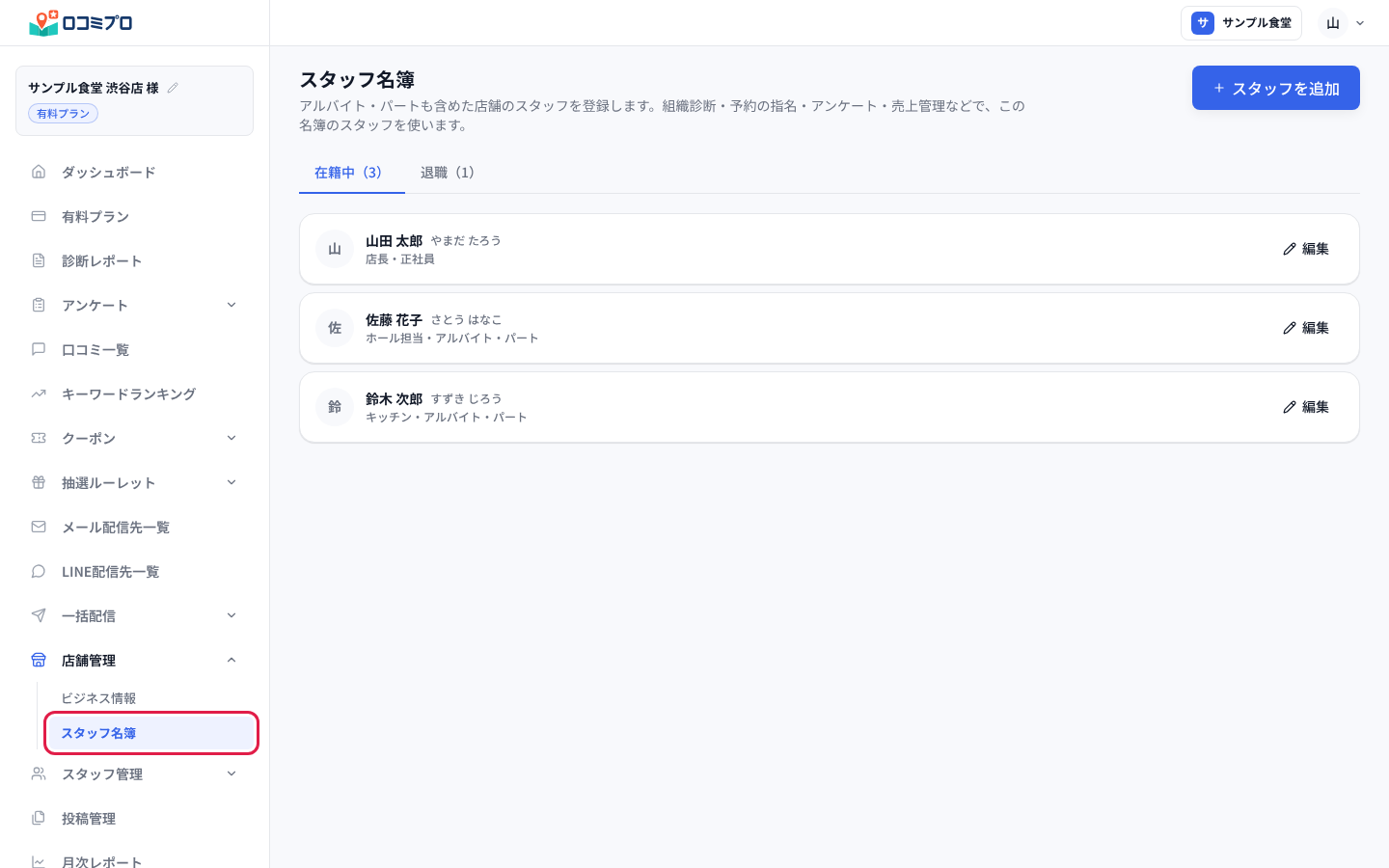Expand the スタッフ管理 submenu chevron
Screen dimensions: 1389x868
point(231,773)
